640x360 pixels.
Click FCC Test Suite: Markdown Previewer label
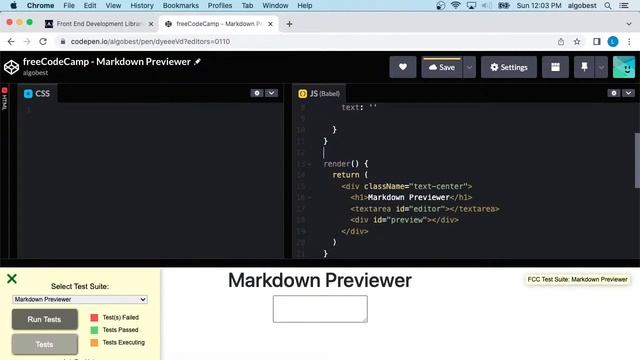[x=577, y=280]
